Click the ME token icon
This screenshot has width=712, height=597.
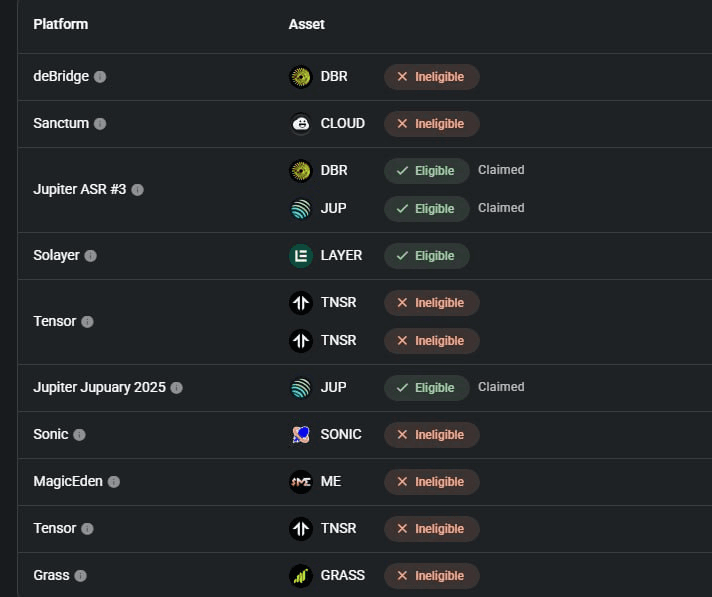301,482
